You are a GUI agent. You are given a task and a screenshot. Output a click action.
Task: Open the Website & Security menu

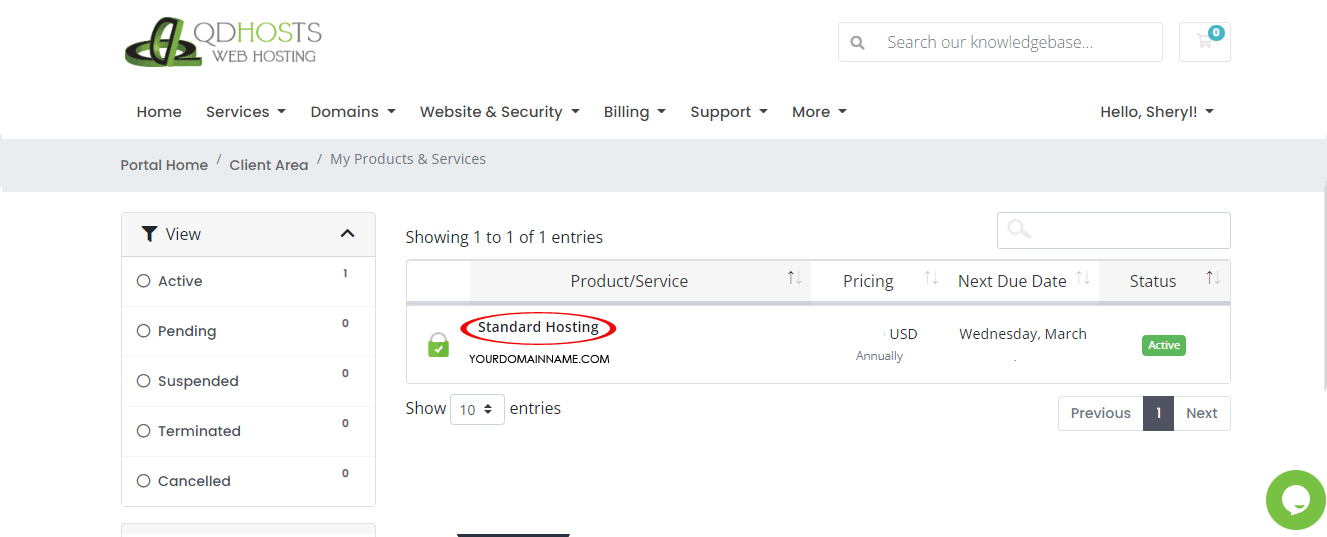(499, 112)
